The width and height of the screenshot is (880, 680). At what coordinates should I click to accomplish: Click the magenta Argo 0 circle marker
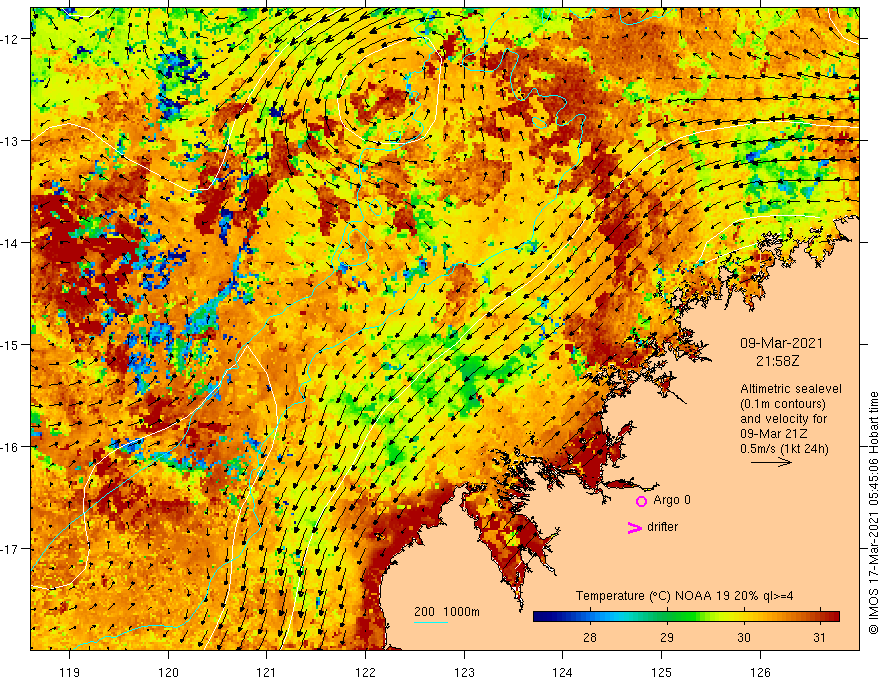click(641, 502)
